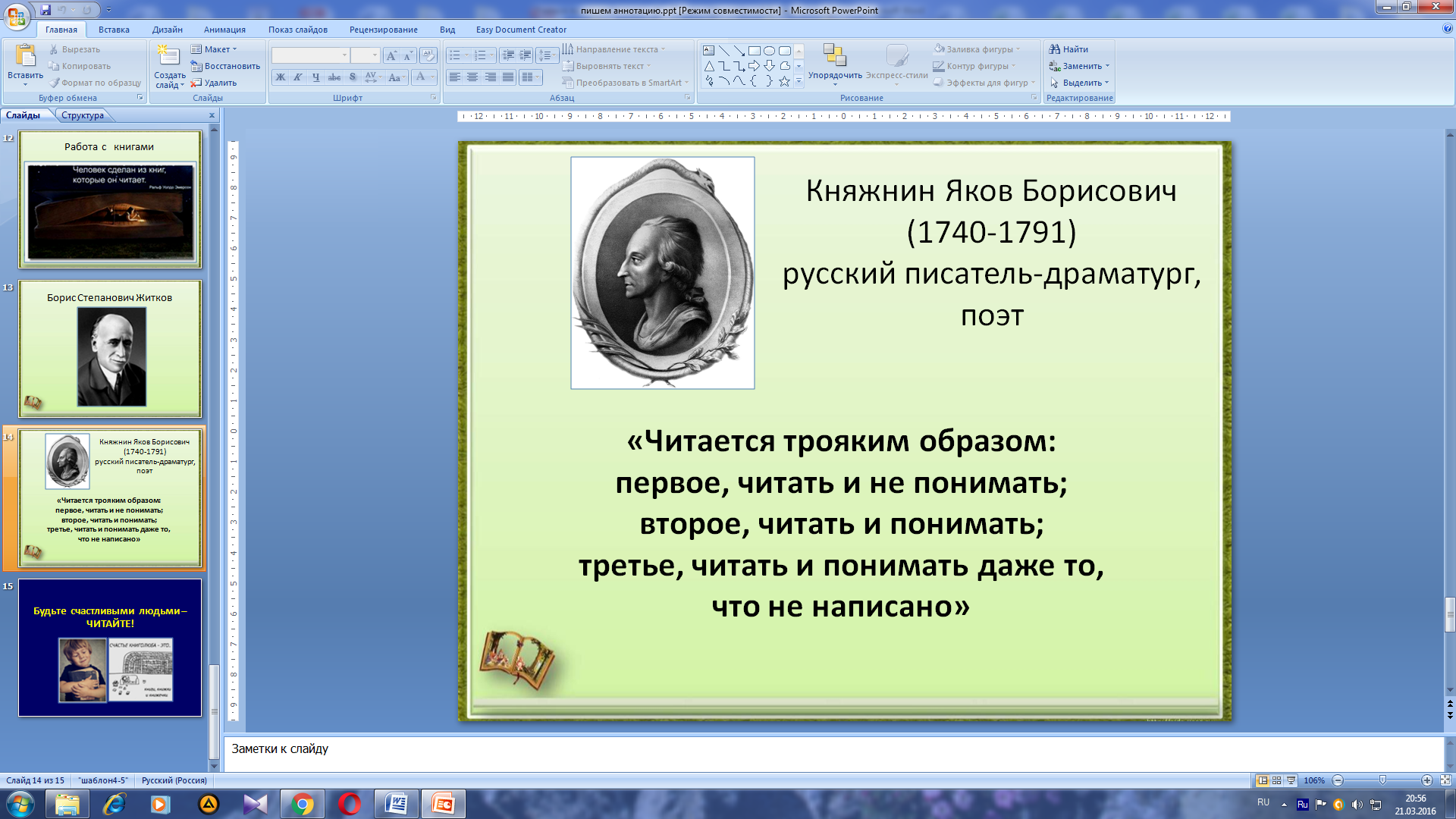Open the Help question mark icon
The image size is (1456, 819).
coord(1447,29)
